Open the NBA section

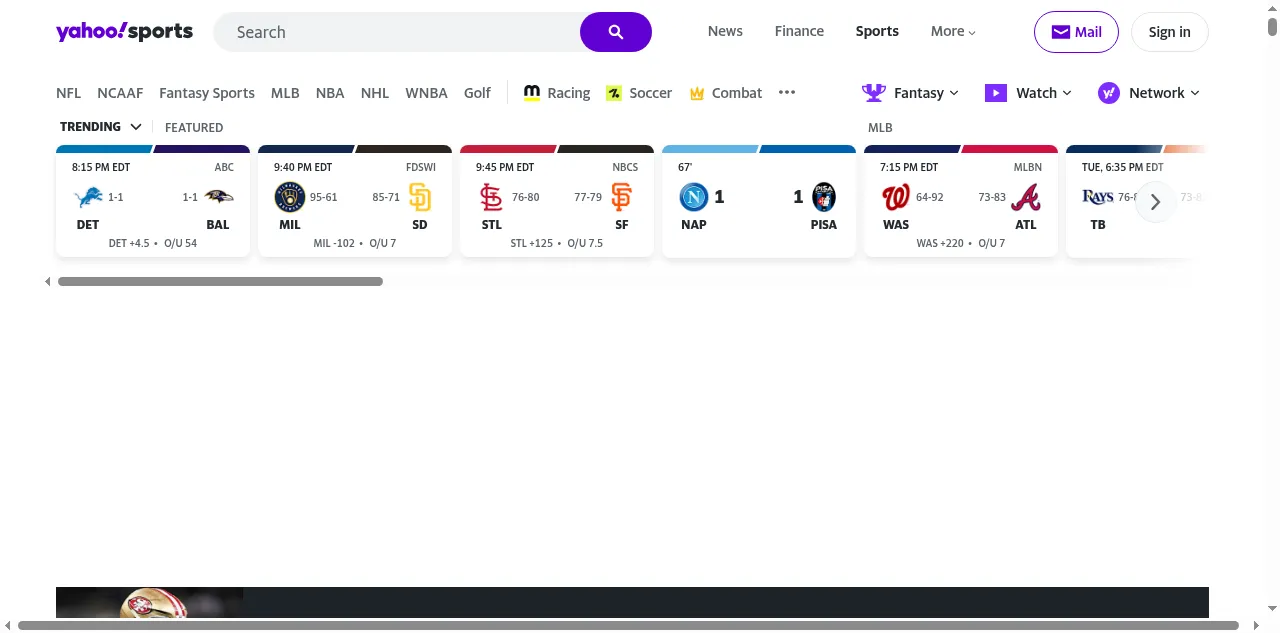(x=330, y=93)
